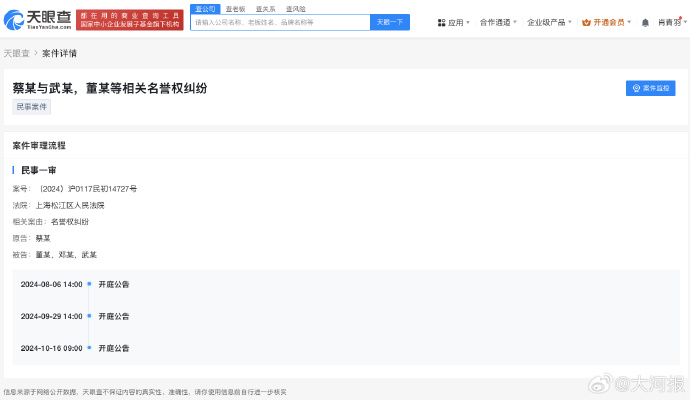Click the timeline dot for 2024-09-29 14:00
This screenshot has width=690, height=400.
[x=89, y=316]
